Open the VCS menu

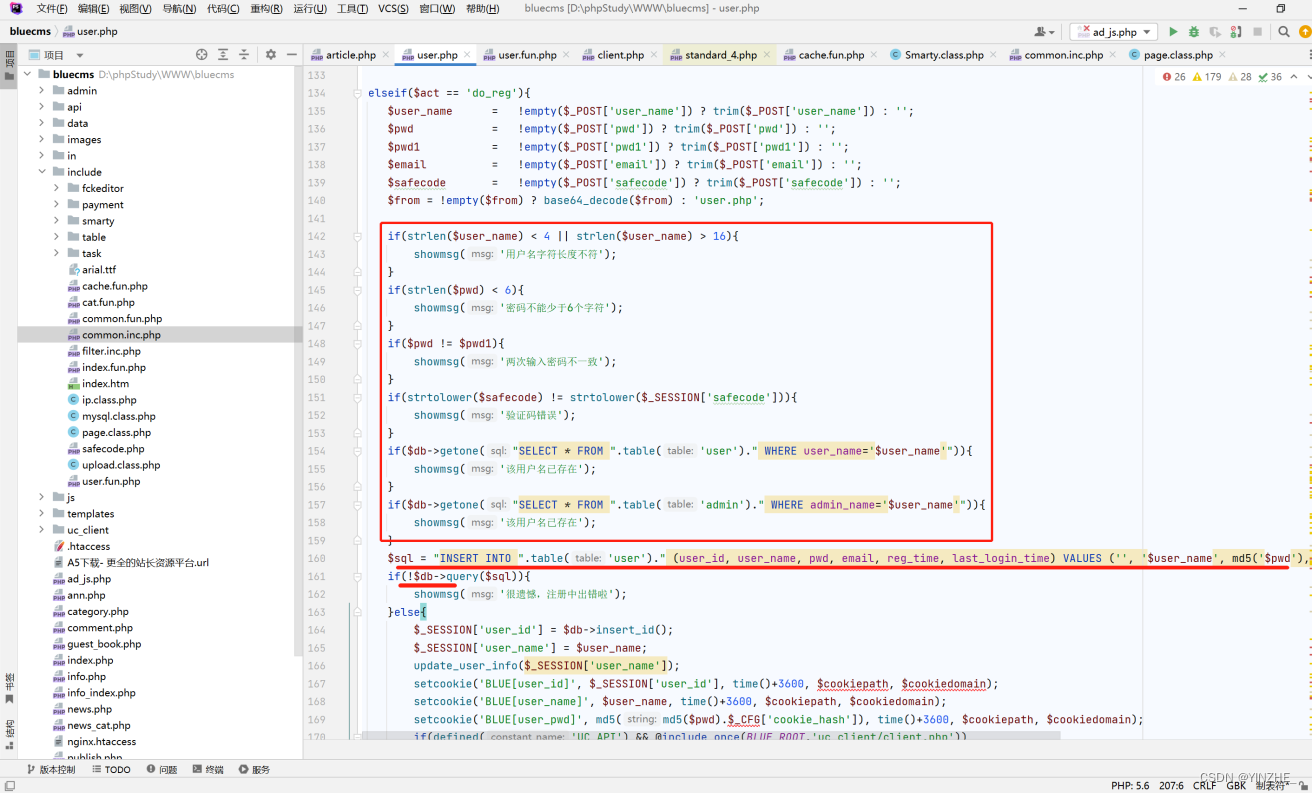(x=393, y=9)
